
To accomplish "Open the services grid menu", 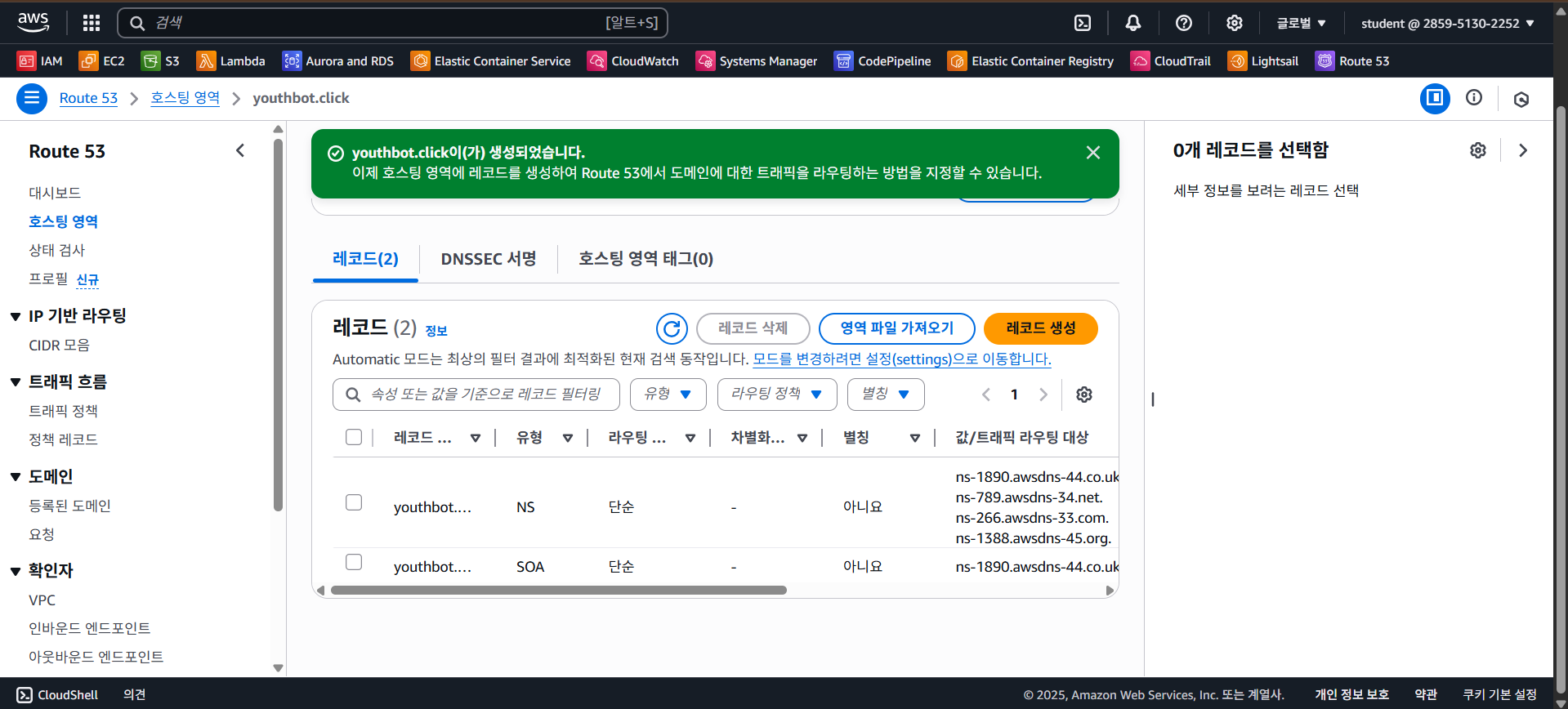I will coord(92,23).
